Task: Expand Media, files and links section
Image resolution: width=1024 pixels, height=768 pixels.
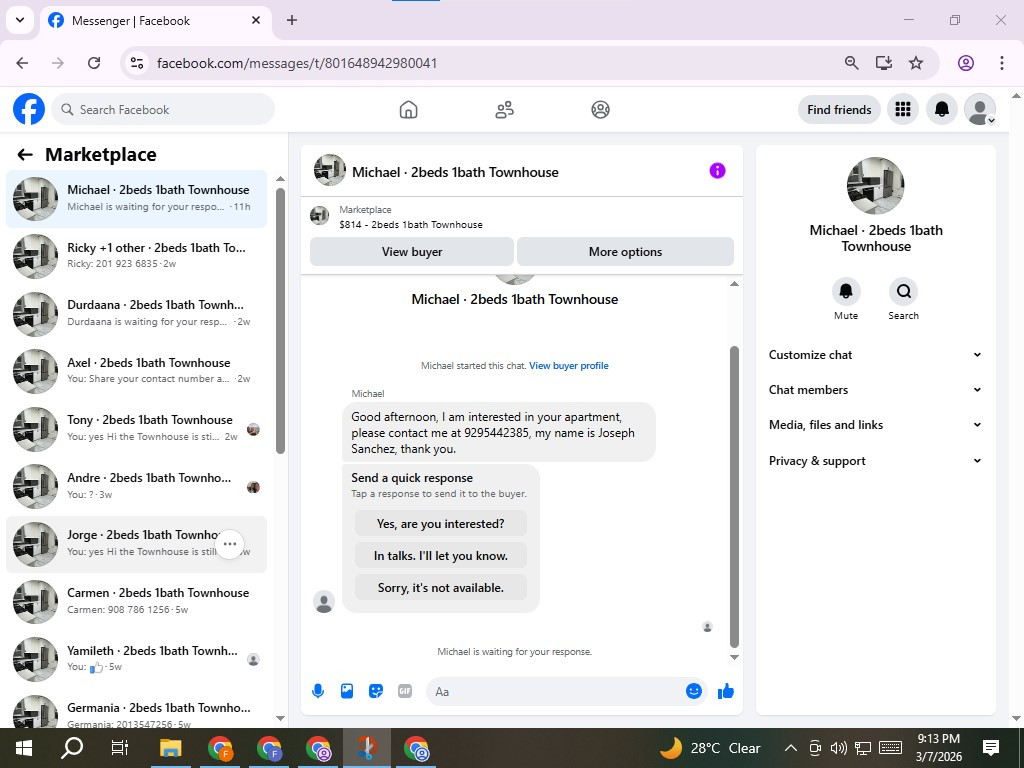Action: pos(875,424)
